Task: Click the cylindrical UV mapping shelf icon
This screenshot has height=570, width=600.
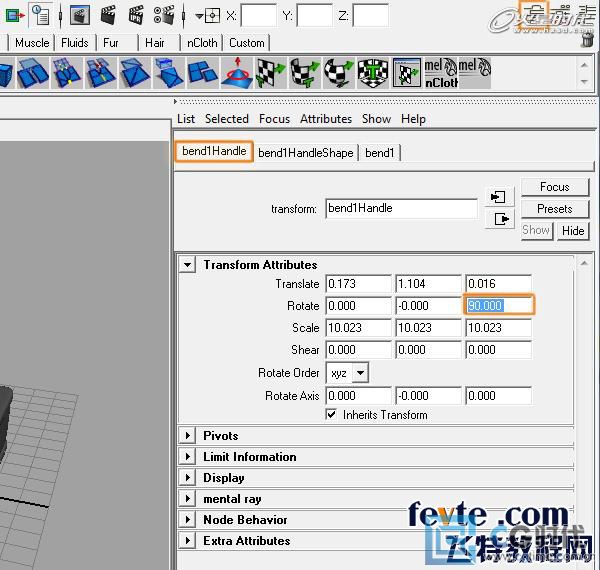Action: click(x=305, y=73)
